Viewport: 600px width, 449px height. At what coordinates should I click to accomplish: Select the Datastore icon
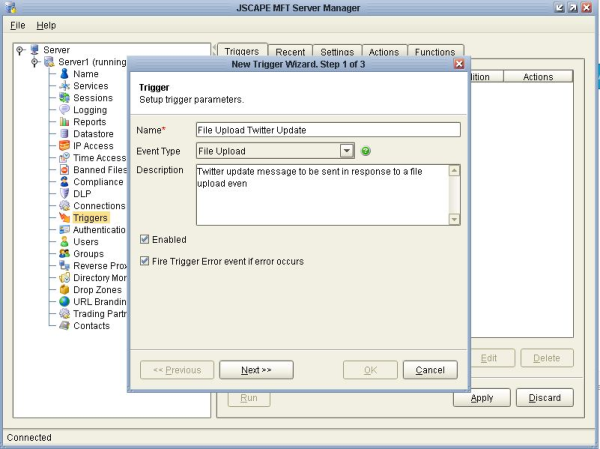[64, 134]
